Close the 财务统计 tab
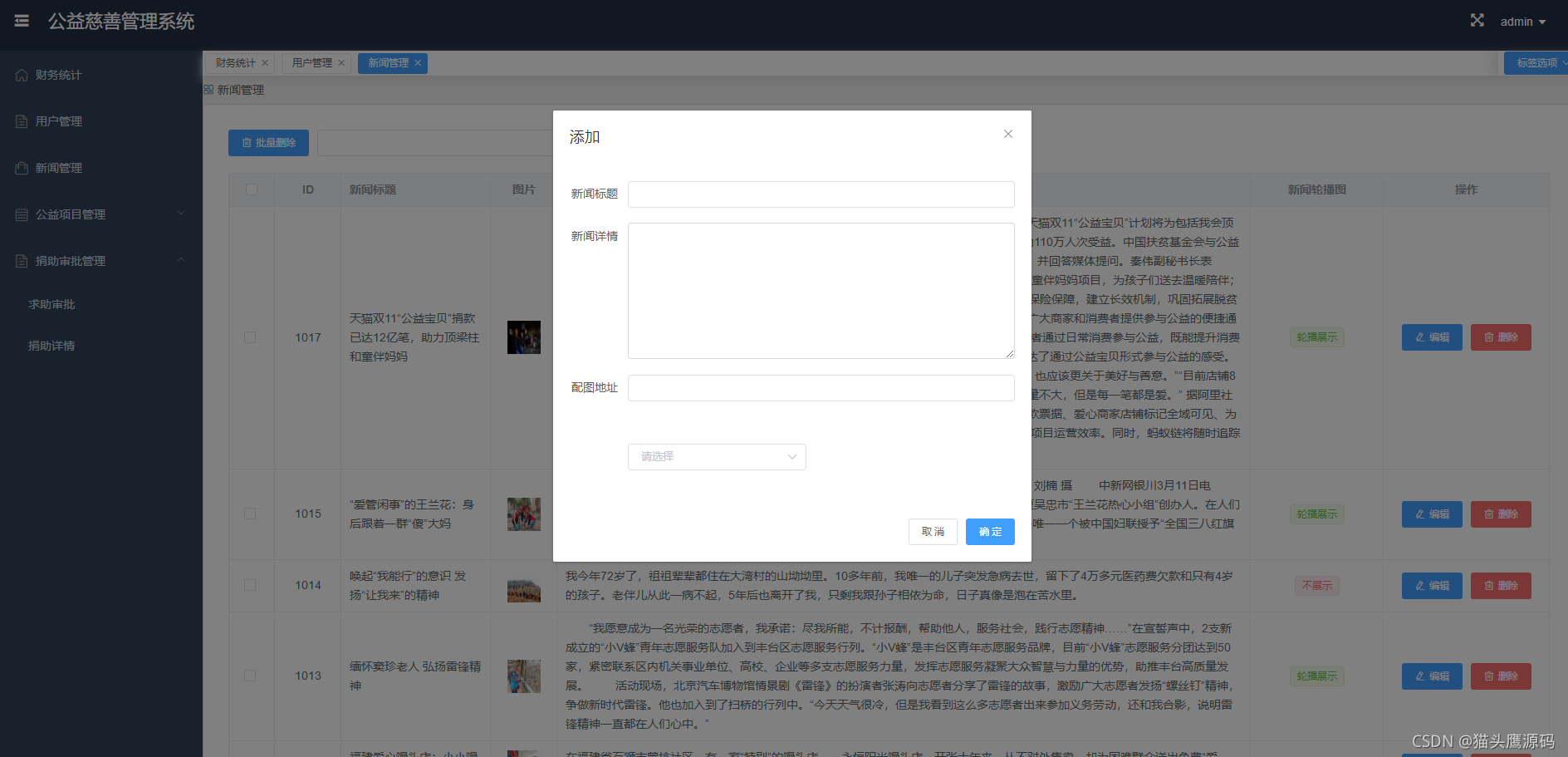 coord(265,63)
